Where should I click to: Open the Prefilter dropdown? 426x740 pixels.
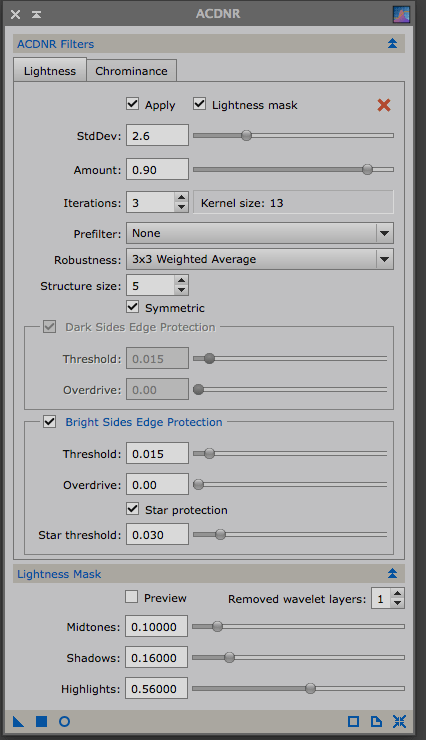[259, 233]
